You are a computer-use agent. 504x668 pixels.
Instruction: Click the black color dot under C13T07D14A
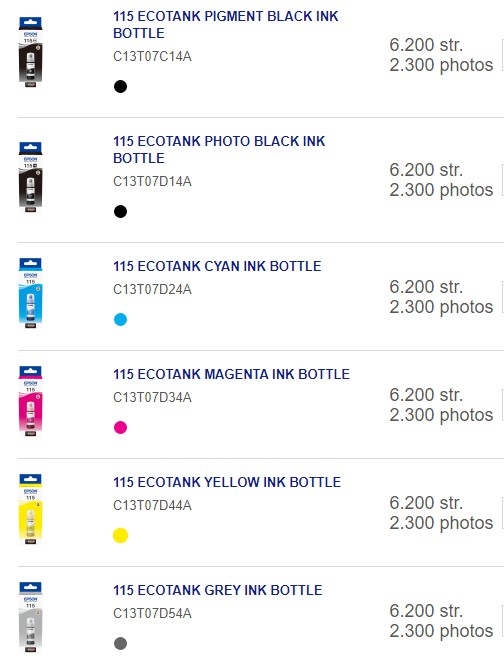121,211
